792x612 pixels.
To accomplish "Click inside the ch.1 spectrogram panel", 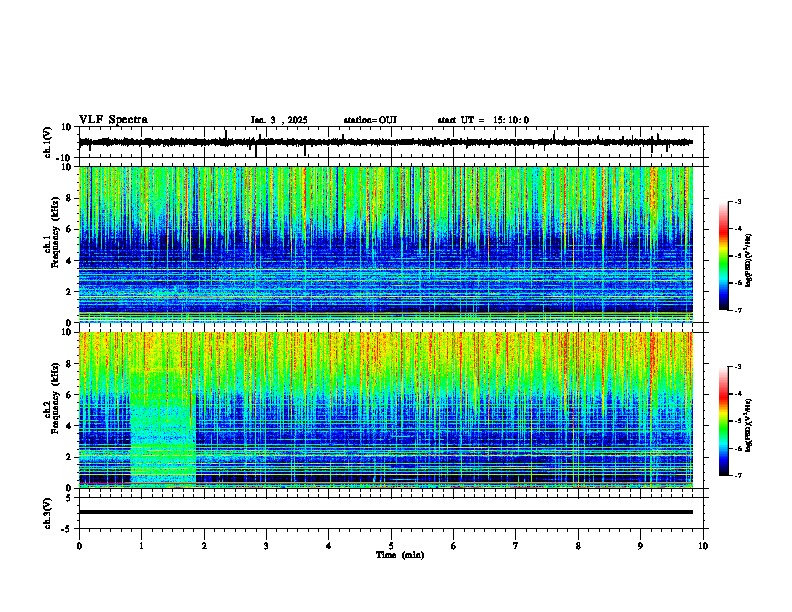I will click(x=386, y=244).
